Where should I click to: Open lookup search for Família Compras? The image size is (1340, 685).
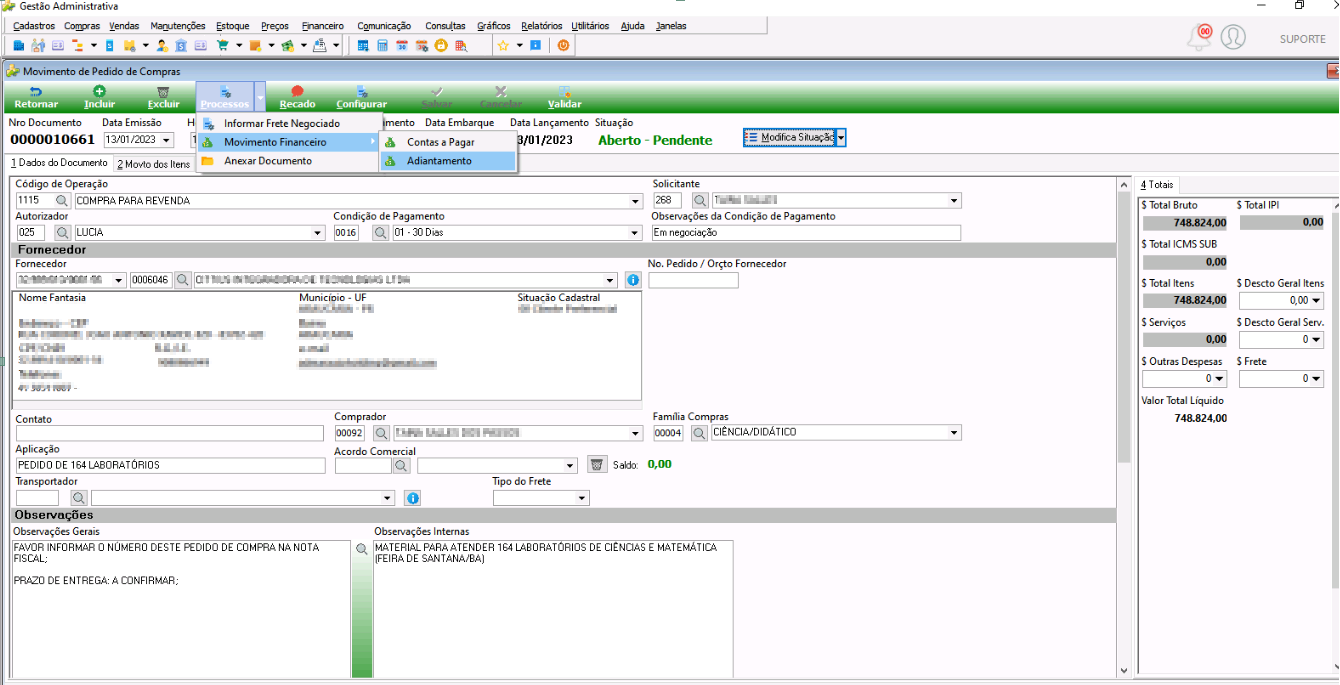(698, 434)
